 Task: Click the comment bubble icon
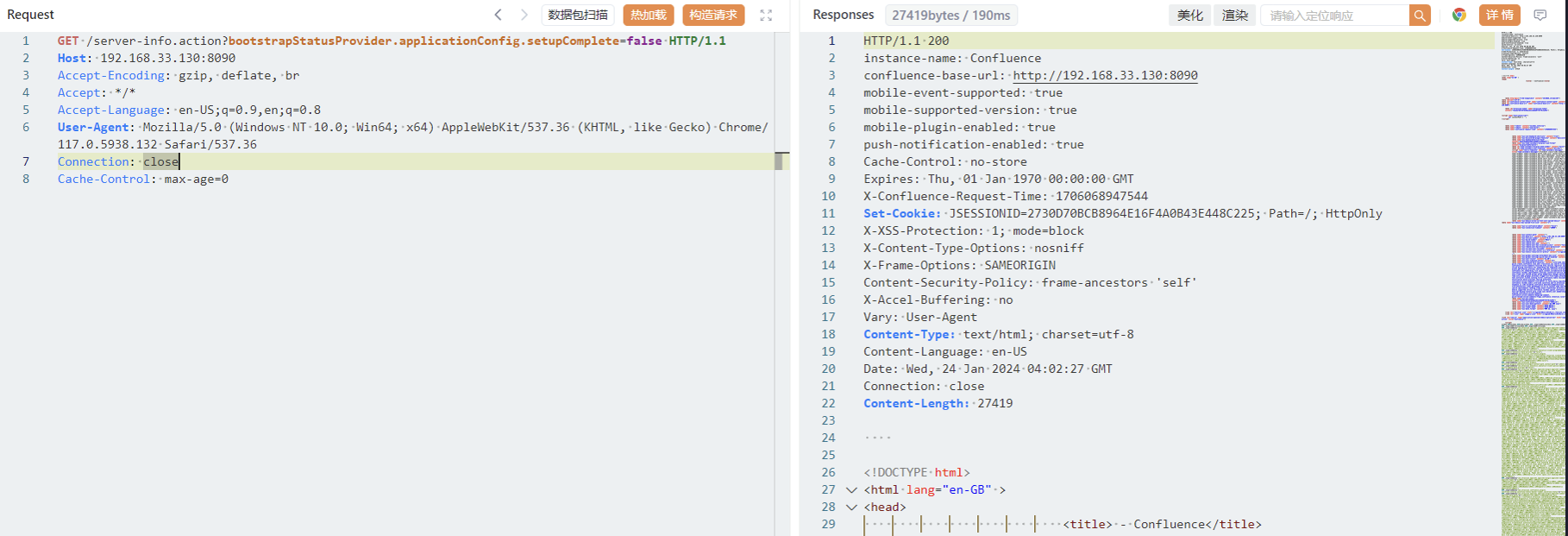pos(1540,15)
